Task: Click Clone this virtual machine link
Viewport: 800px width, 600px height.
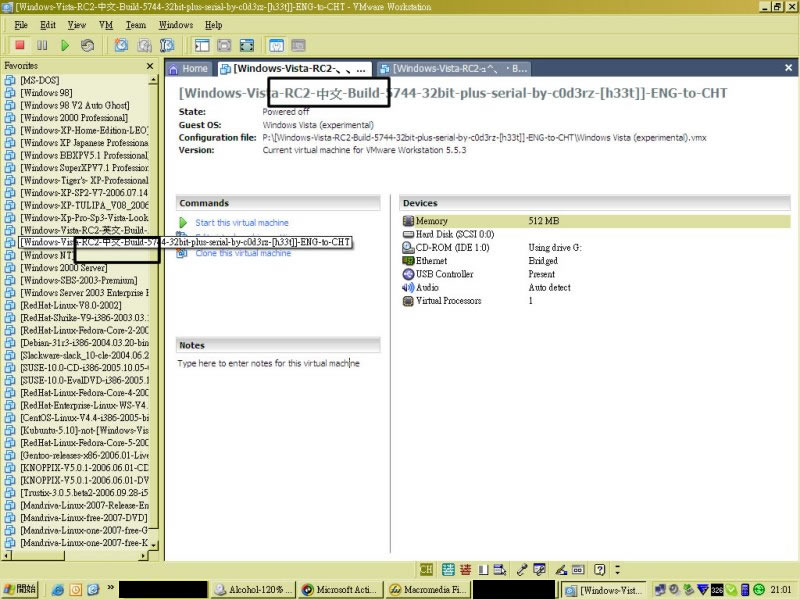Action: [243, 253]
